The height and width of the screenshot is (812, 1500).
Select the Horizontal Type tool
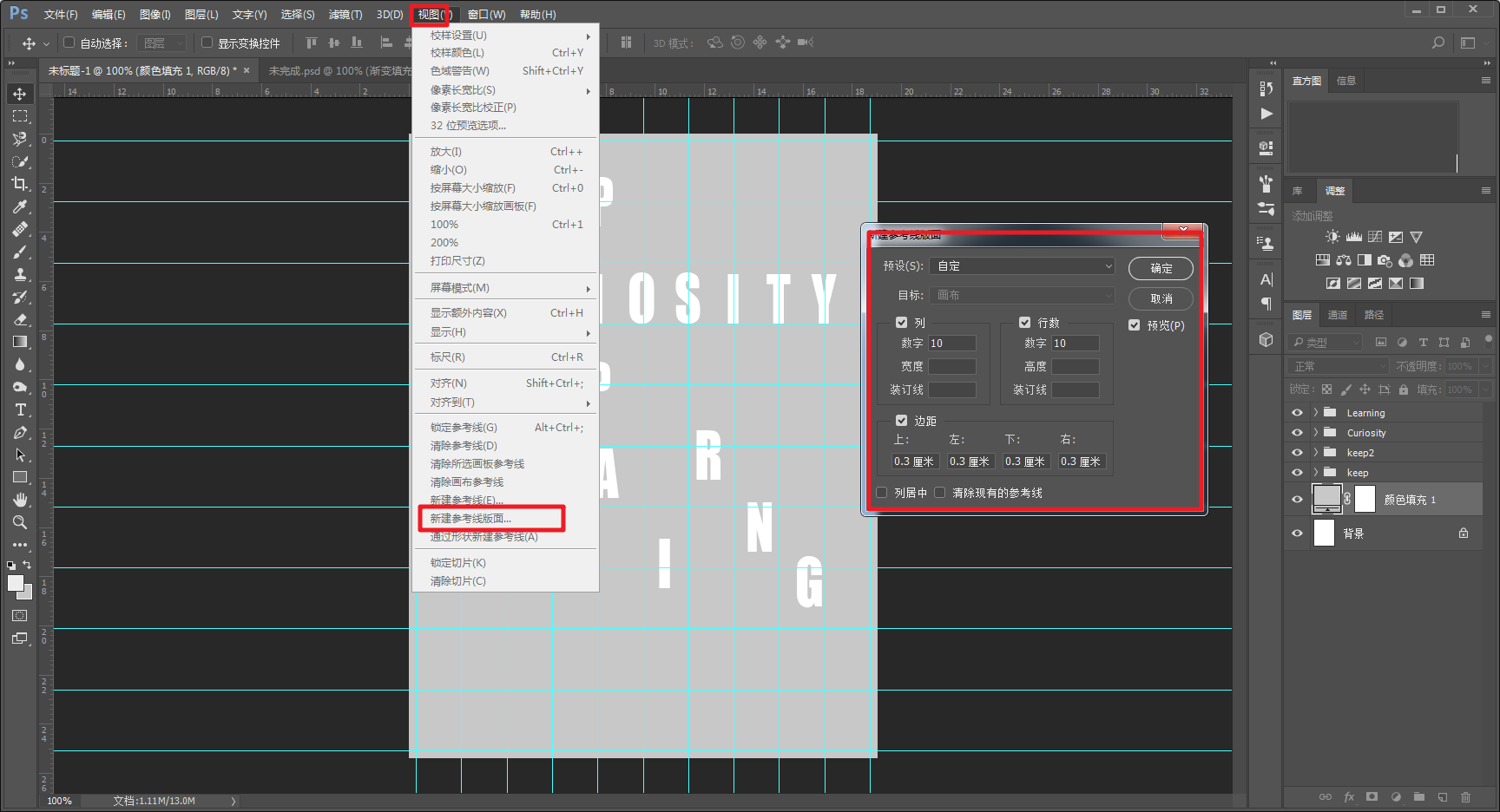(20, 409)
